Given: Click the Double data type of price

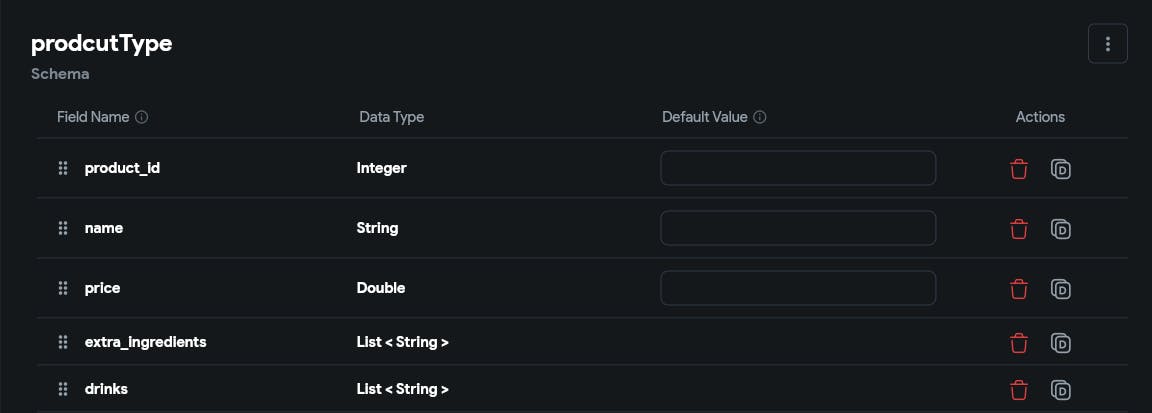Looking at the screenshot, I should [x=380, y=288].
